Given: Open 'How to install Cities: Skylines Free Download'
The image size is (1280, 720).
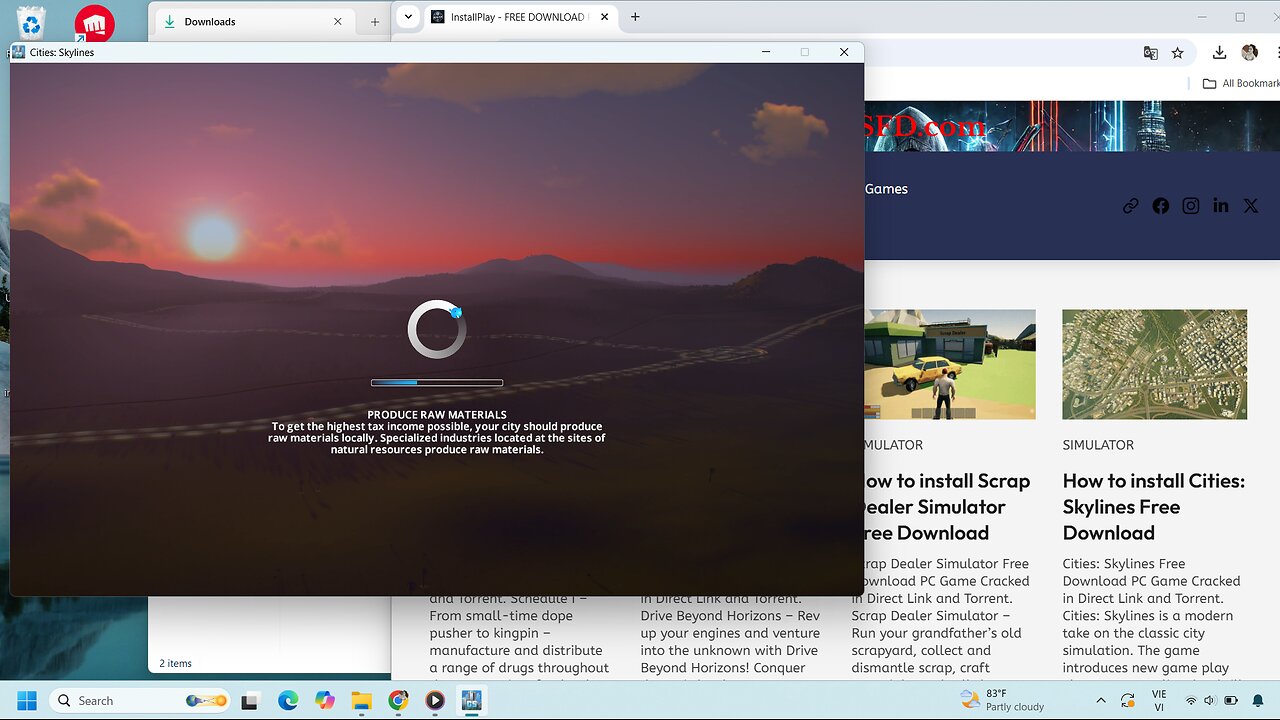Looking at the screenshot, I should tap(1154, 507).
